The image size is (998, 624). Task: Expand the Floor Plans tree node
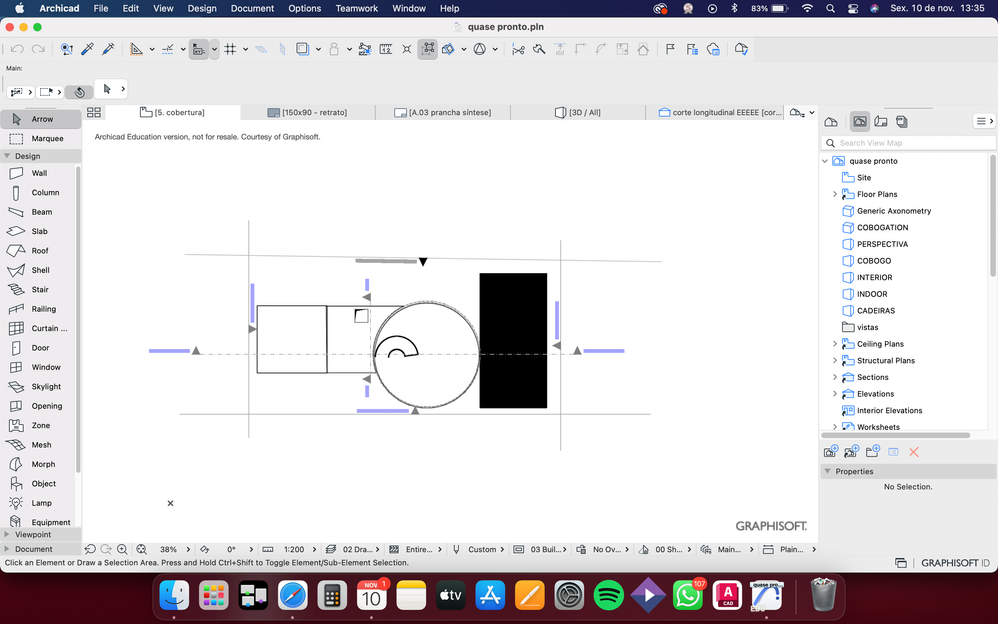click(x=835, y=194)
